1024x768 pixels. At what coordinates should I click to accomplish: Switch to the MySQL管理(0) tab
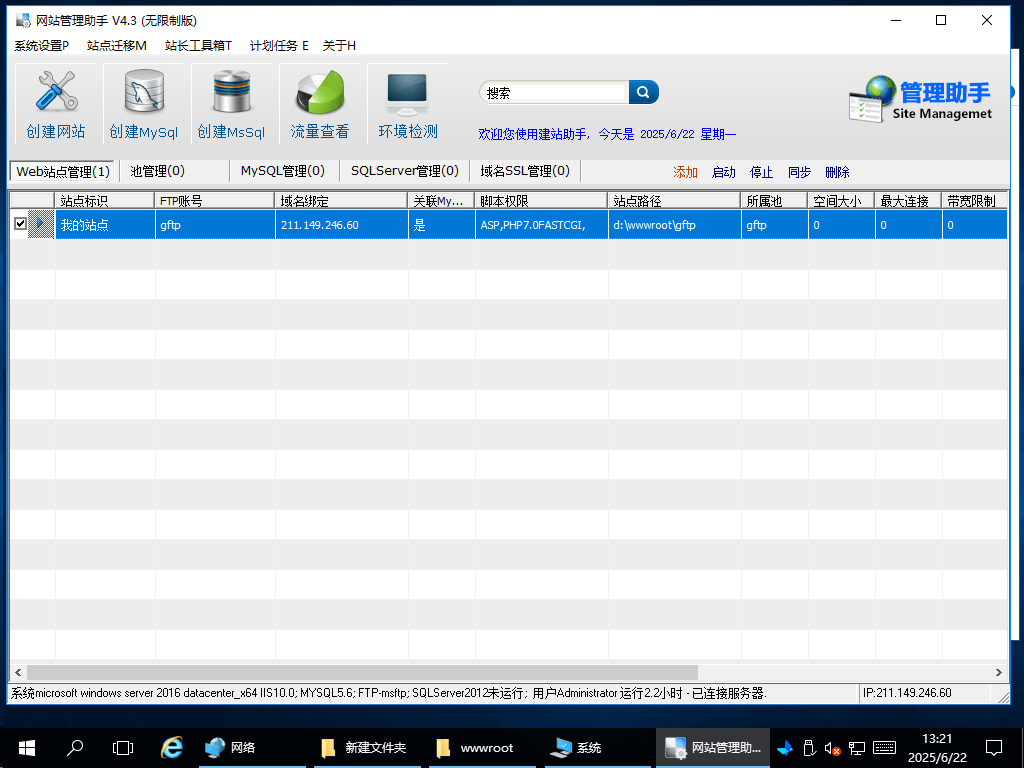pos(283,171)
